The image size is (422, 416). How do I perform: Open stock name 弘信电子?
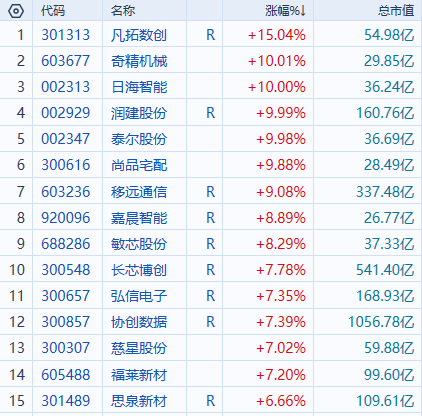click(139, 296)
